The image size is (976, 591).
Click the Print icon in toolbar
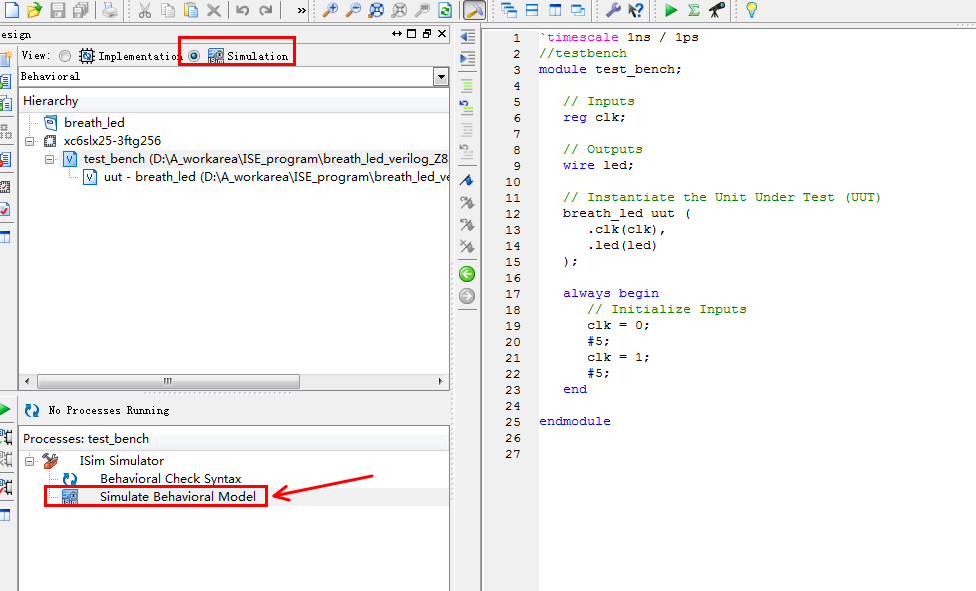[109, 10]
